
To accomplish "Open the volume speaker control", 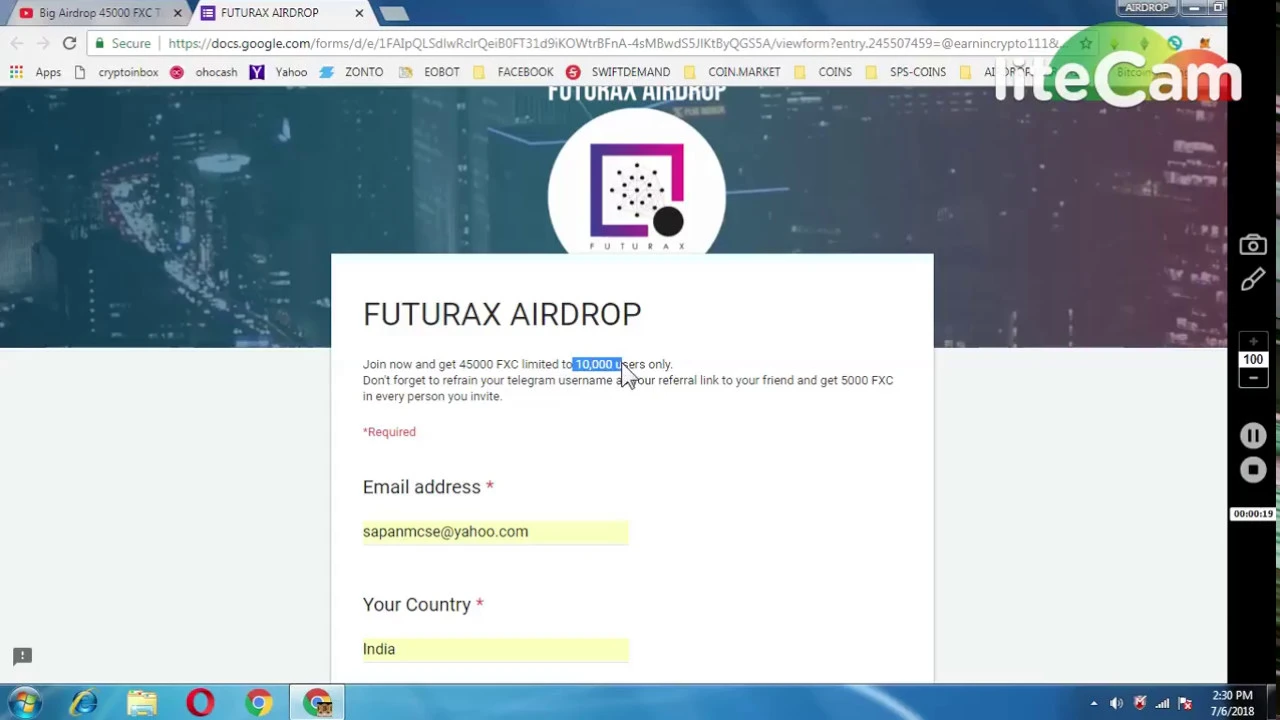I will 1116,703.
